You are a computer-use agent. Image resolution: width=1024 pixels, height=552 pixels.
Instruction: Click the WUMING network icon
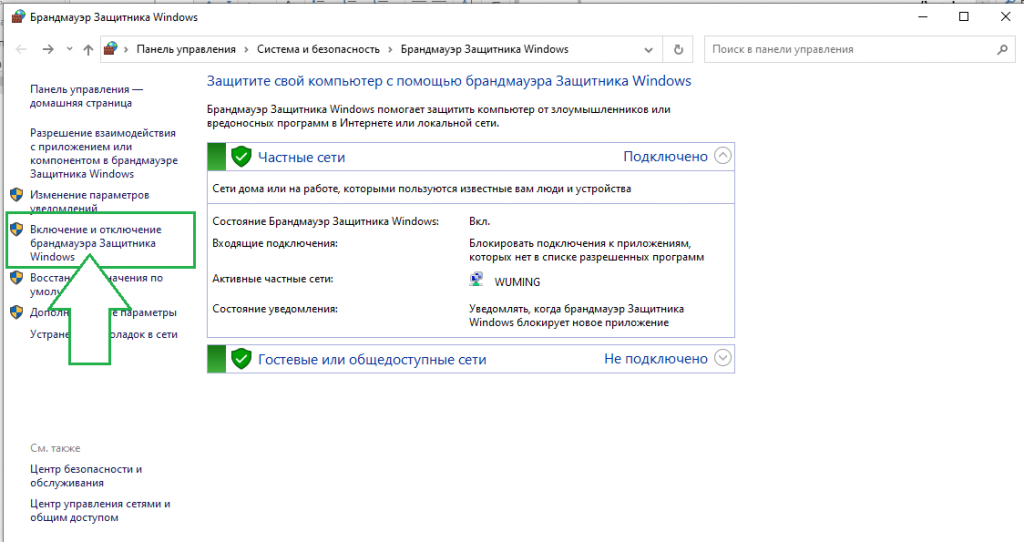point(477,282)
